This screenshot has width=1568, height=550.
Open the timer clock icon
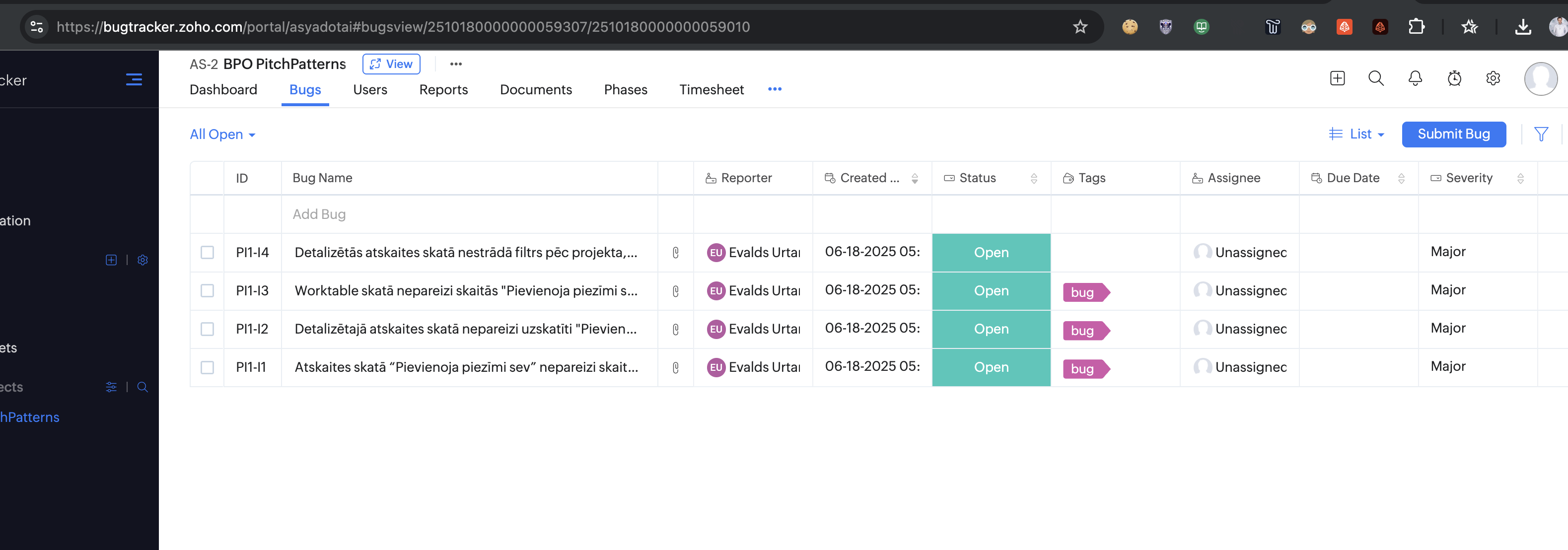(x=1454, y=78)
